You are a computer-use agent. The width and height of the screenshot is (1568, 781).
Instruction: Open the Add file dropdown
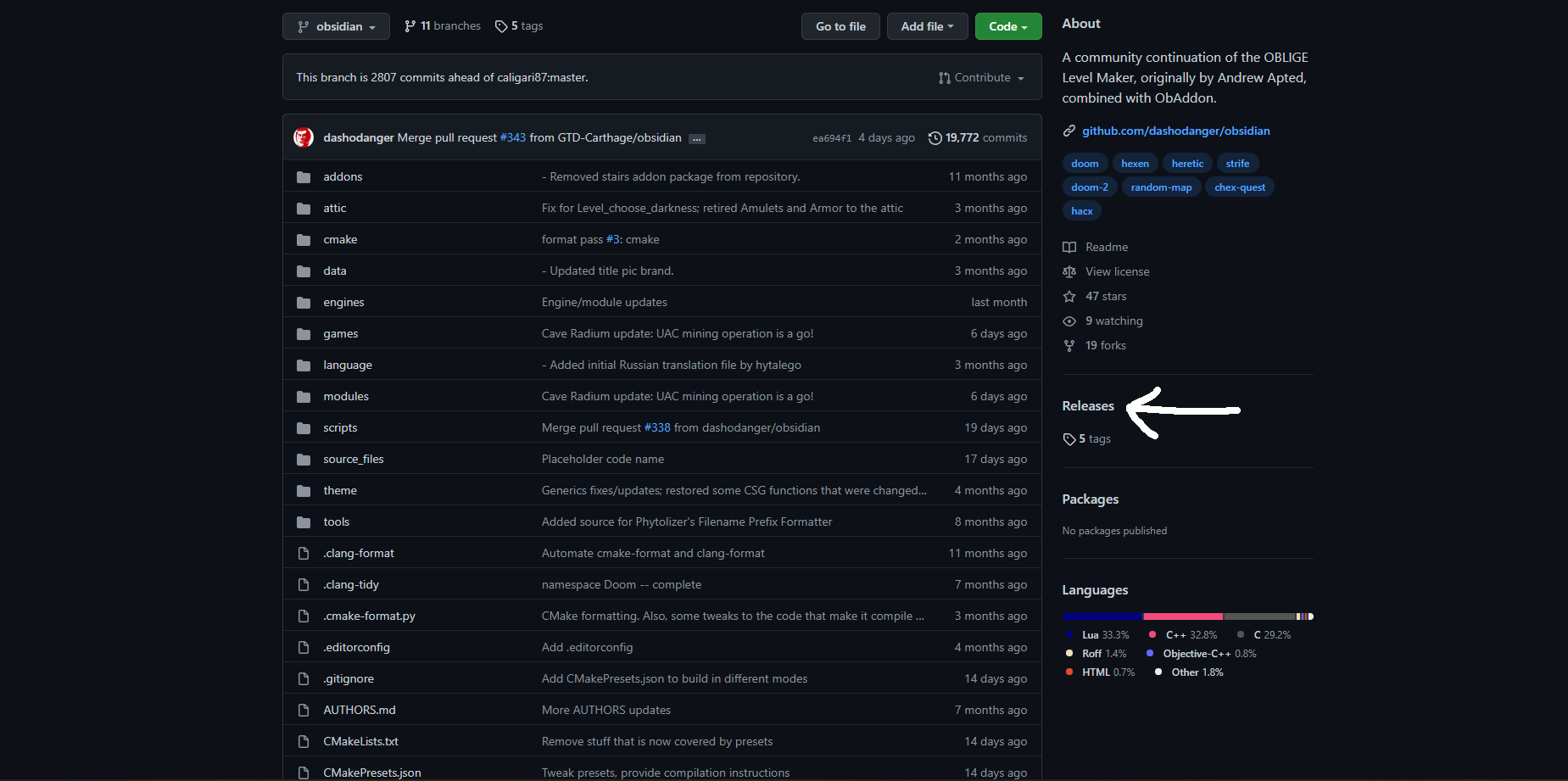pos(927,26)
